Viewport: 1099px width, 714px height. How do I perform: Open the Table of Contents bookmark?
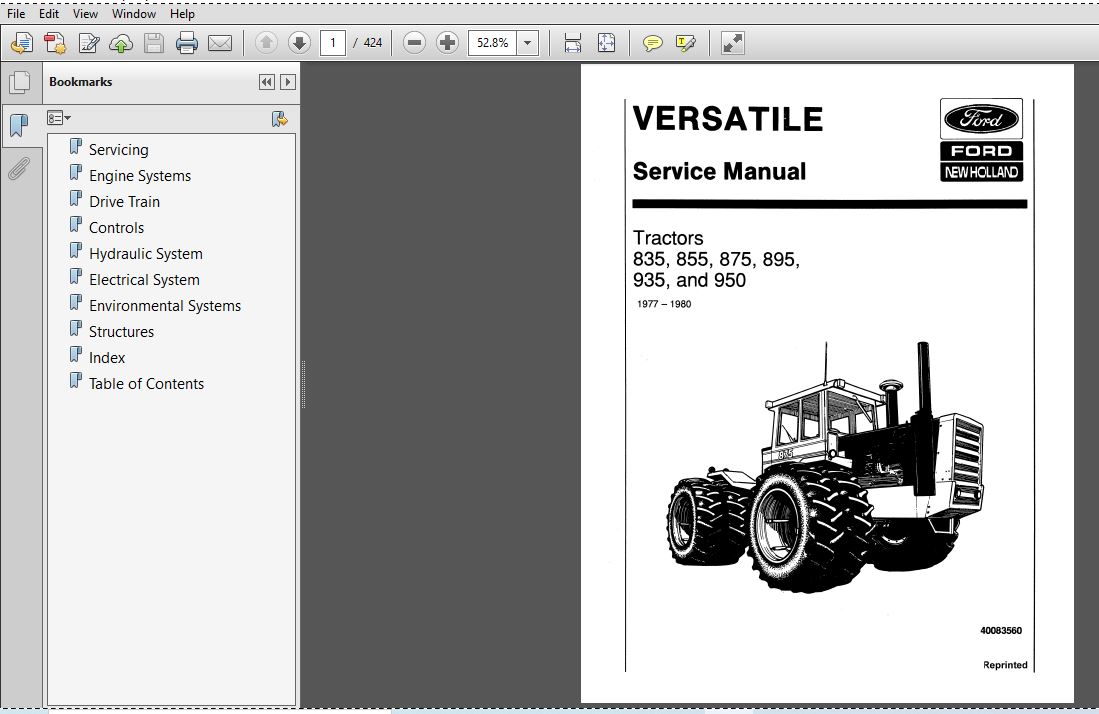click(x=146, y=383)
